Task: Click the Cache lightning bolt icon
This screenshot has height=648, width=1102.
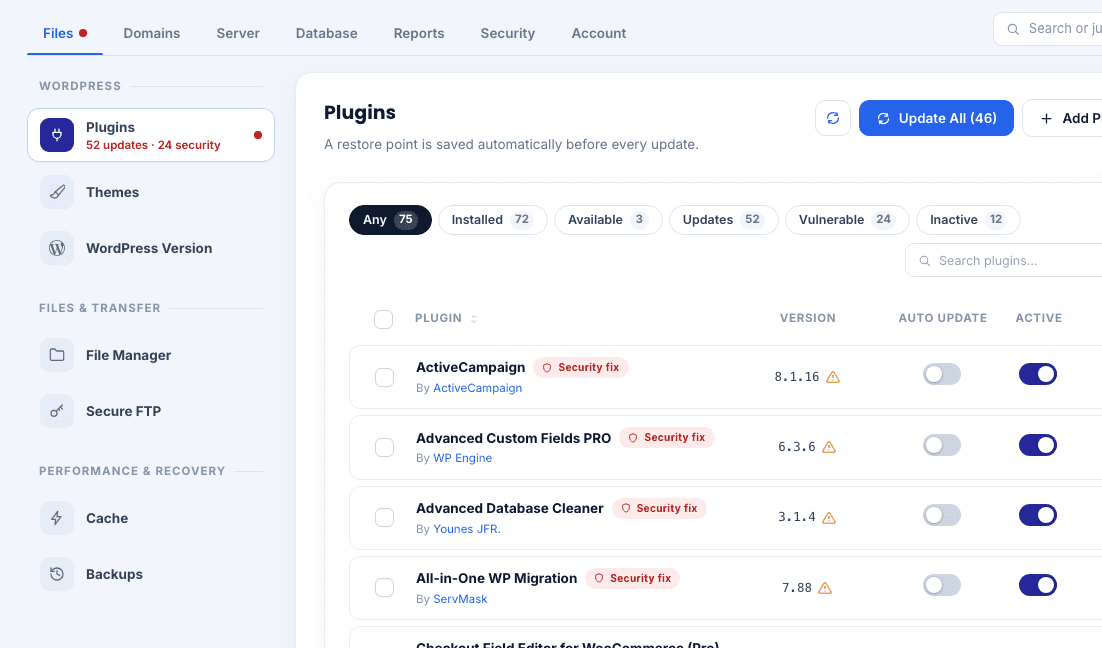Action: tap(57, 518)
